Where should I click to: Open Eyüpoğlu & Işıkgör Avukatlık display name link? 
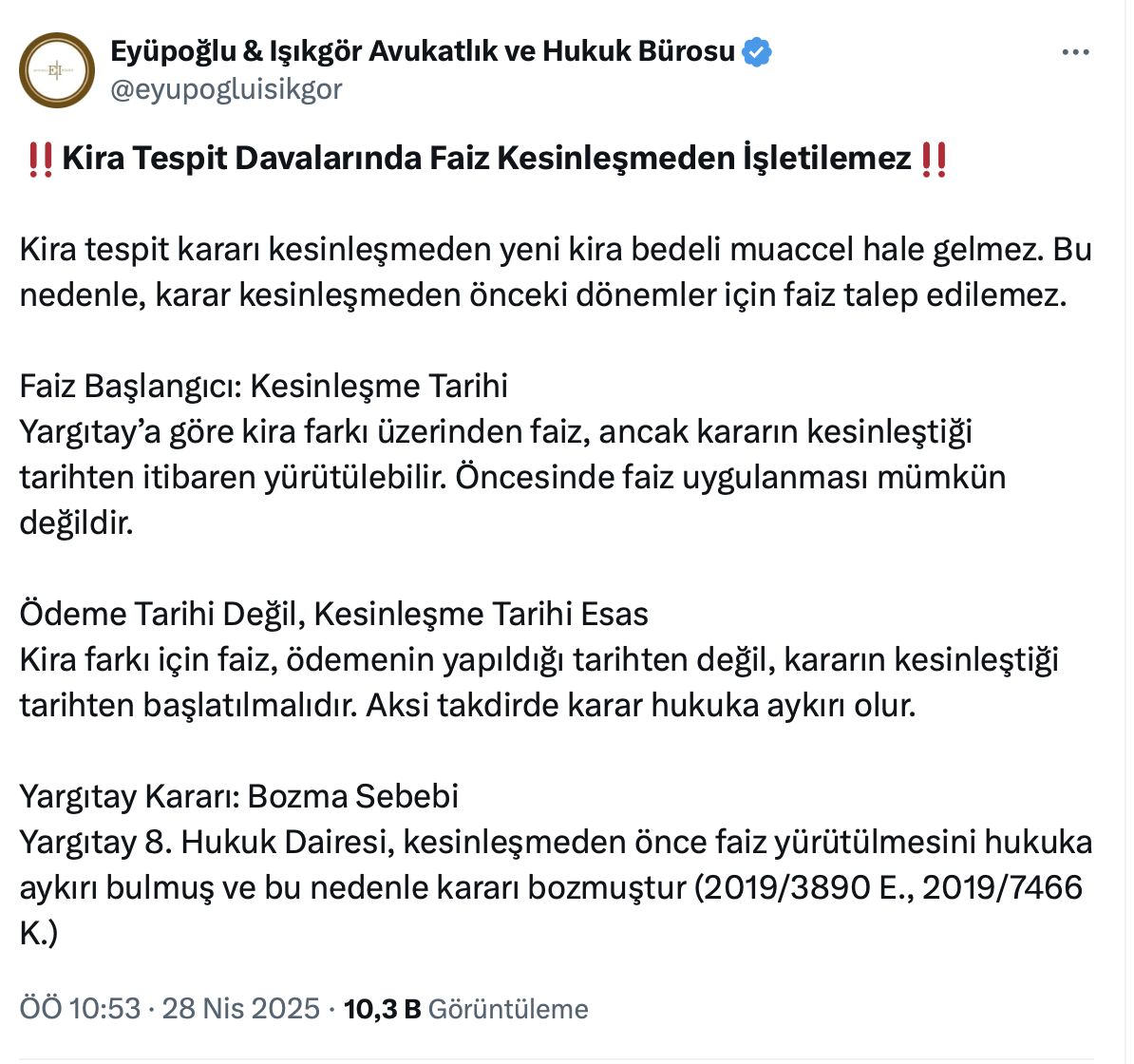coord(423,51)
